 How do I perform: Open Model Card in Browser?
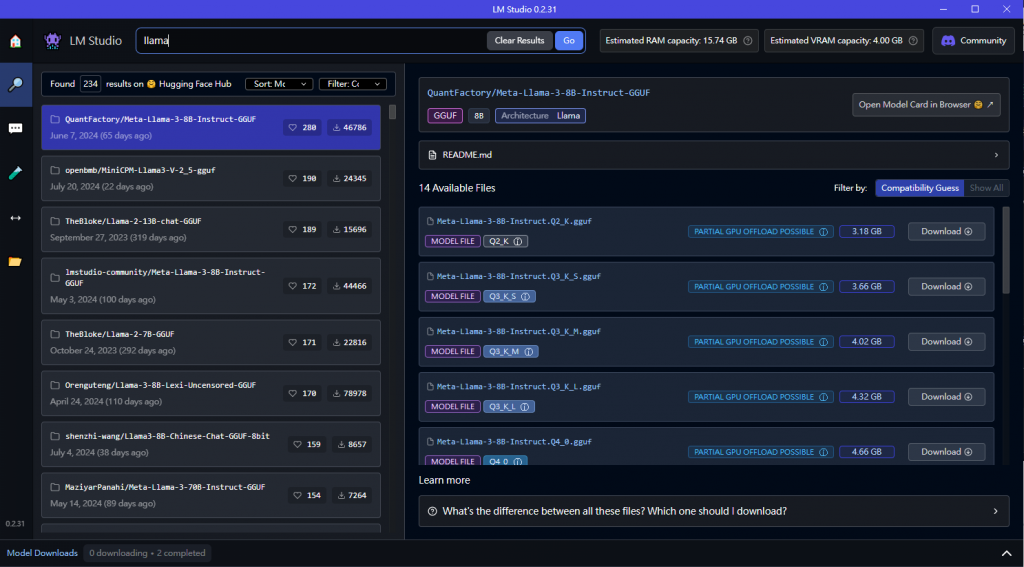pyautogui.click(x=926, y=105)
